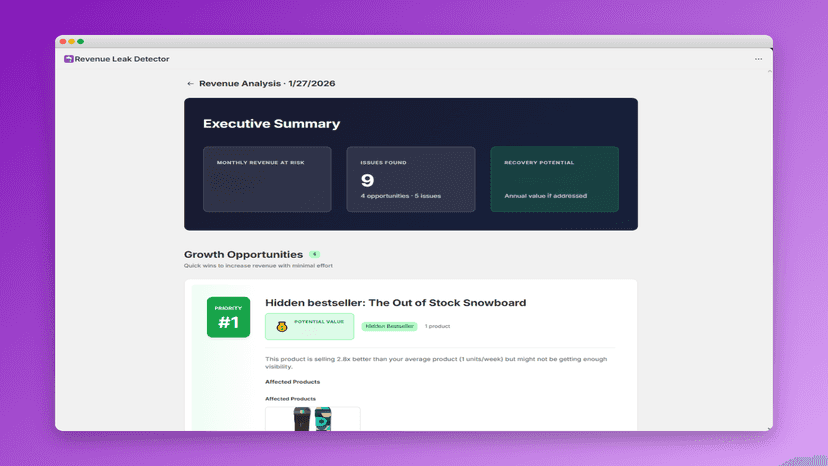828x466 pixels.
Task: Click the issues count number 9
Action: 368,181
